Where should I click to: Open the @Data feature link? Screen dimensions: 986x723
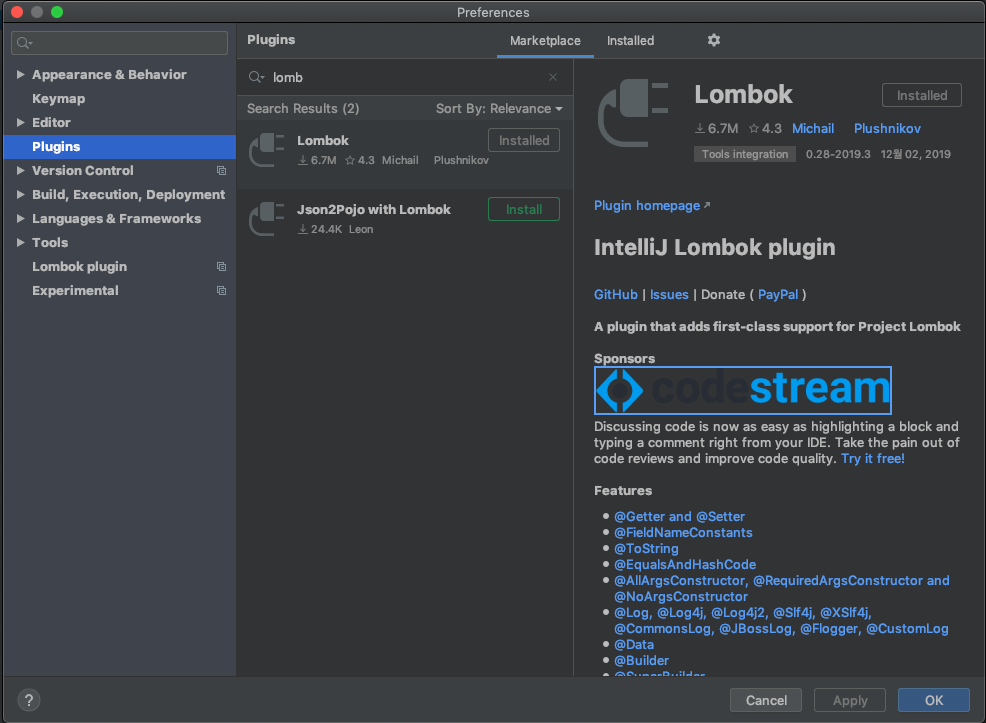[634, 644]
